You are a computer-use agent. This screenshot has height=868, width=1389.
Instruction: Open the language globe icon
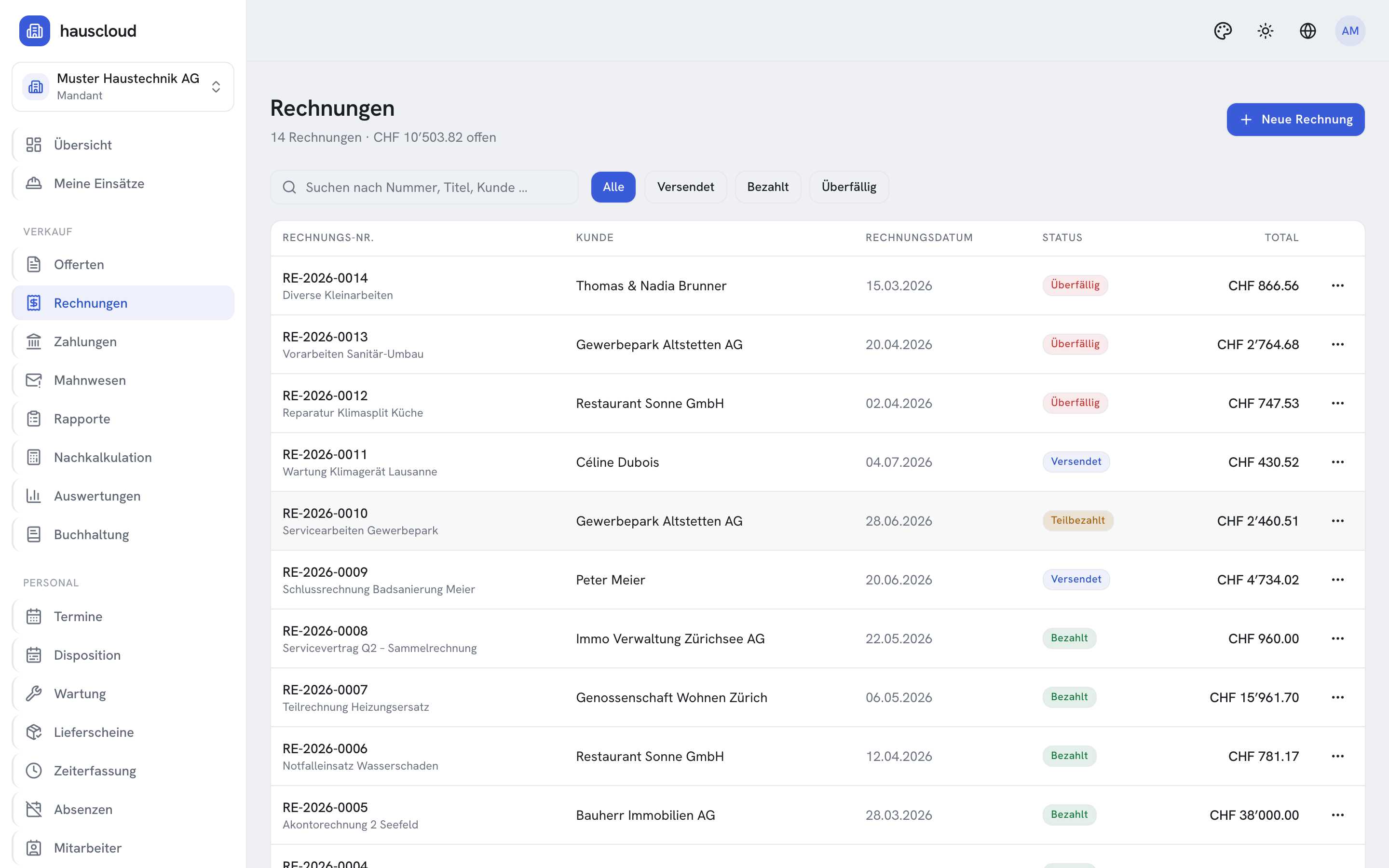tap(1307, 31)
